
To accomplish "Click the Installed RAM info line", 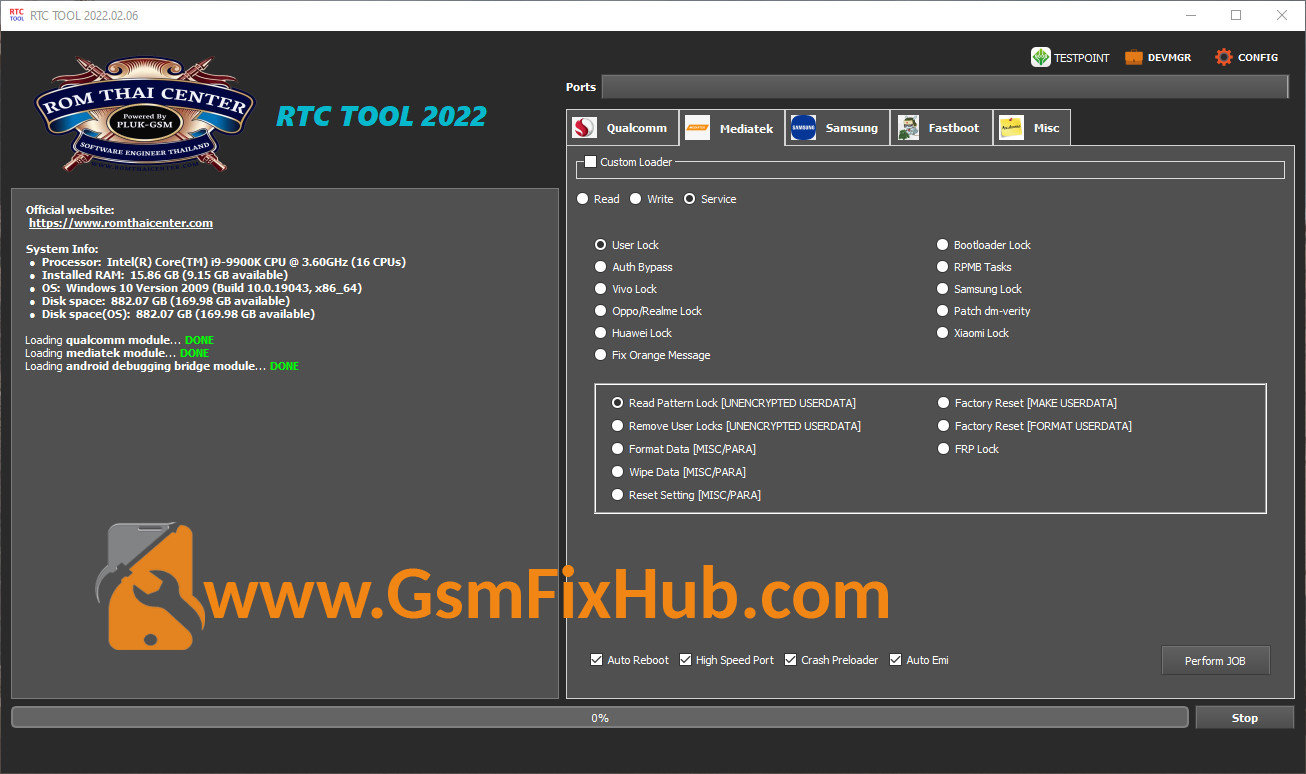I will point(165,275).
